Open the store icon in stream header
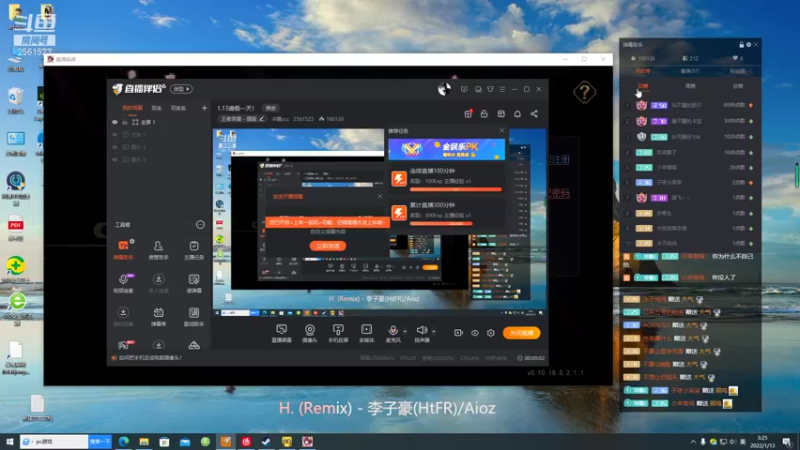This screenshot has width=800, height=450. pos(501,114)
